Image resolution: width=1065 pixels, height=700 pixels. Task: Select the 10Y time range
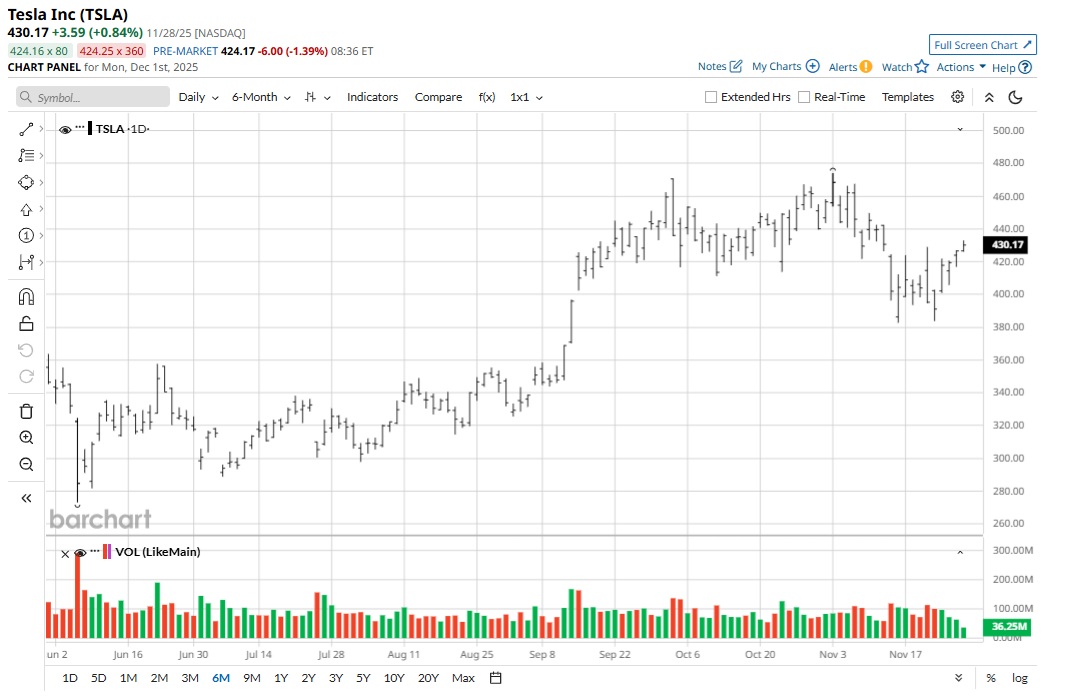tap(394, 678)
